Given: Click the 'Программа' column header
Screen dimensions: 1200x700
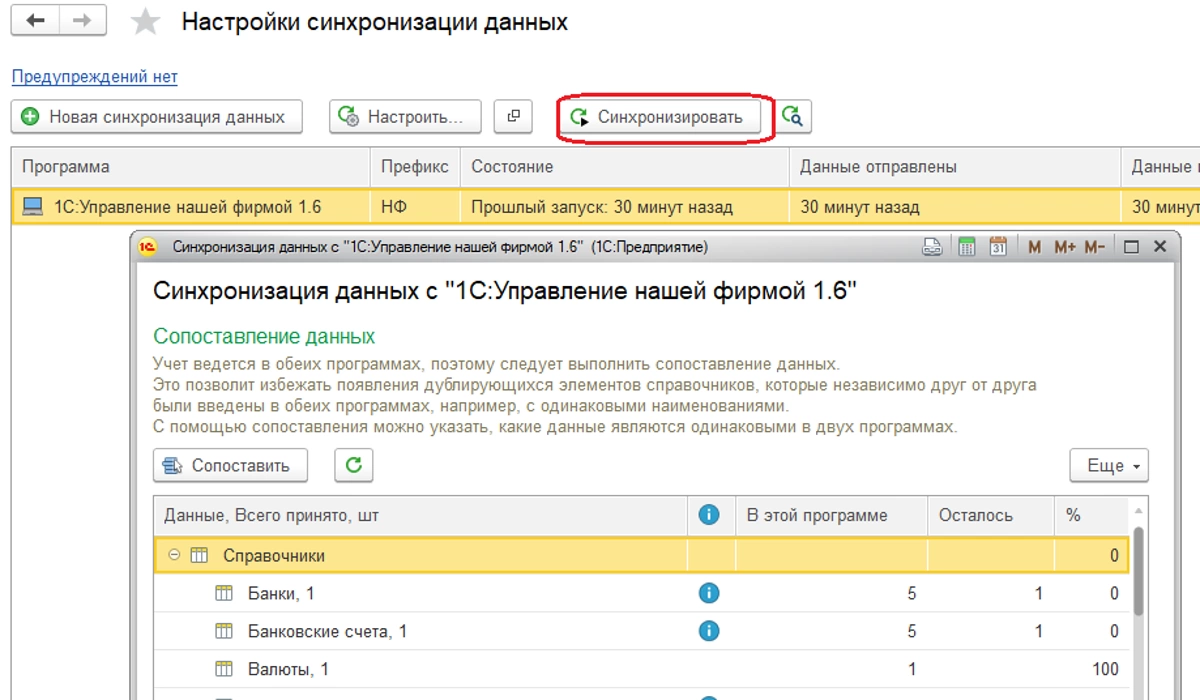Looking at the screenshot, I should click(x=191, y=167).
